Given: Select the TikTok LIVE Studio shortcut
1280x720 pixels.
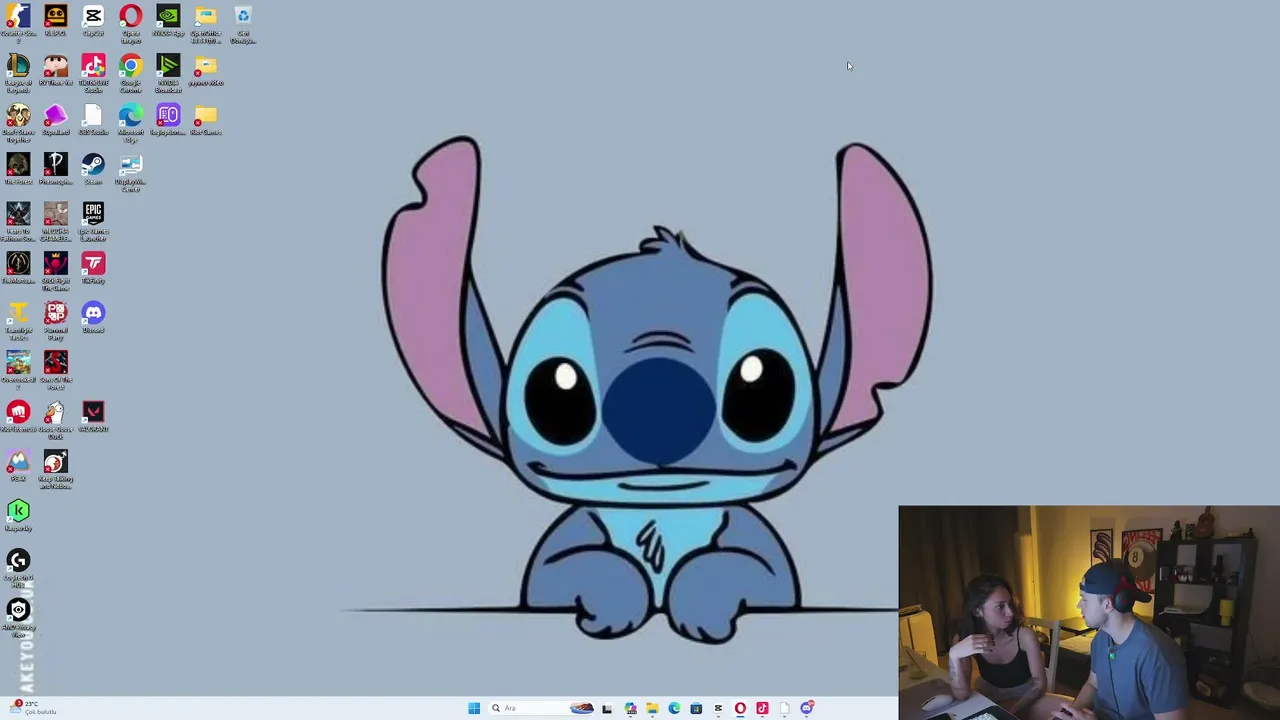Looking at the screenshot, I should point(93,74).
